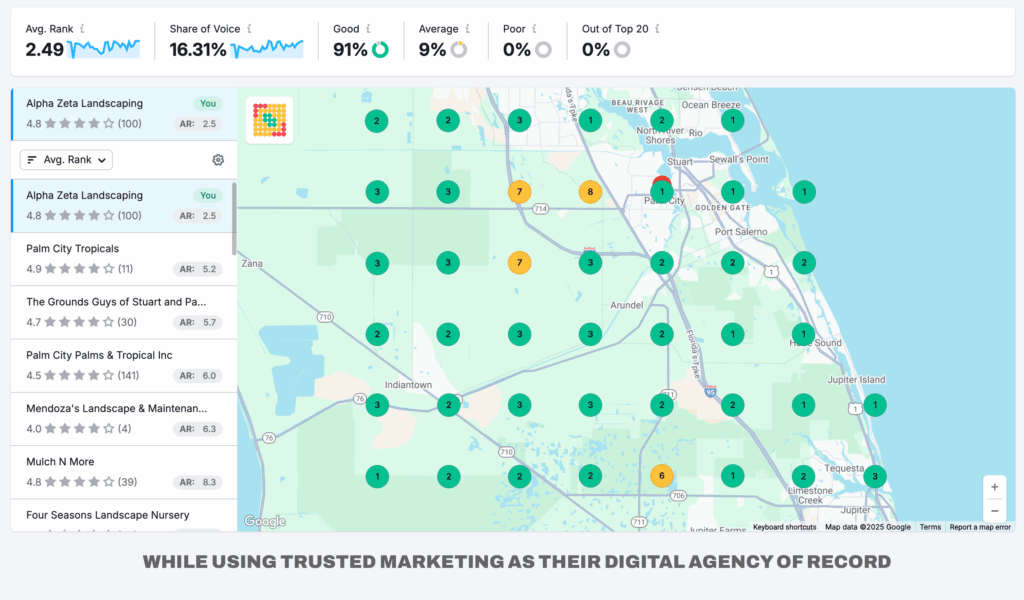This screenshot has width=1024, height=600.
Task: Zoom in with the map plus icon
Action: tap(995, 487)
